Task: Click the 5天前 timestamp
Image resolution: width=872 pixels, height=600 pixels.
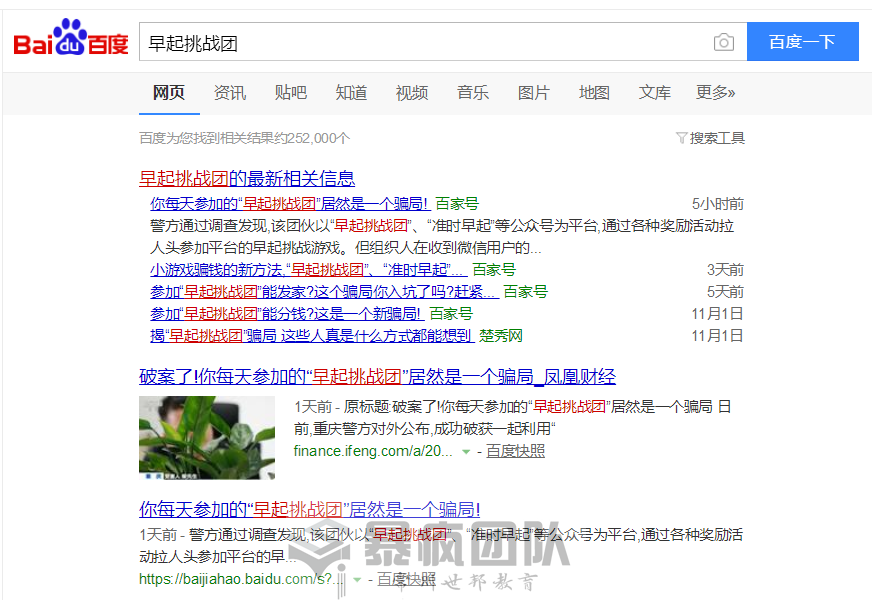Action: click(x=725, y=291)
